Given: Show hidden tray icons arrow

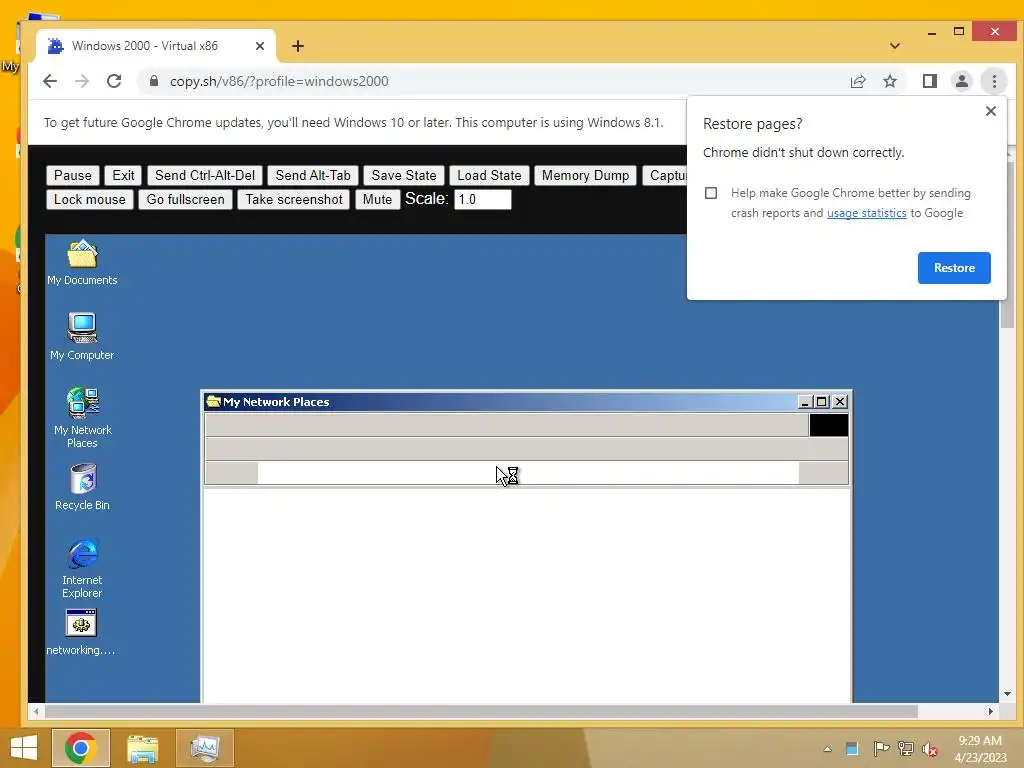Looking at the screenshot, I should [x=827, y=749].
